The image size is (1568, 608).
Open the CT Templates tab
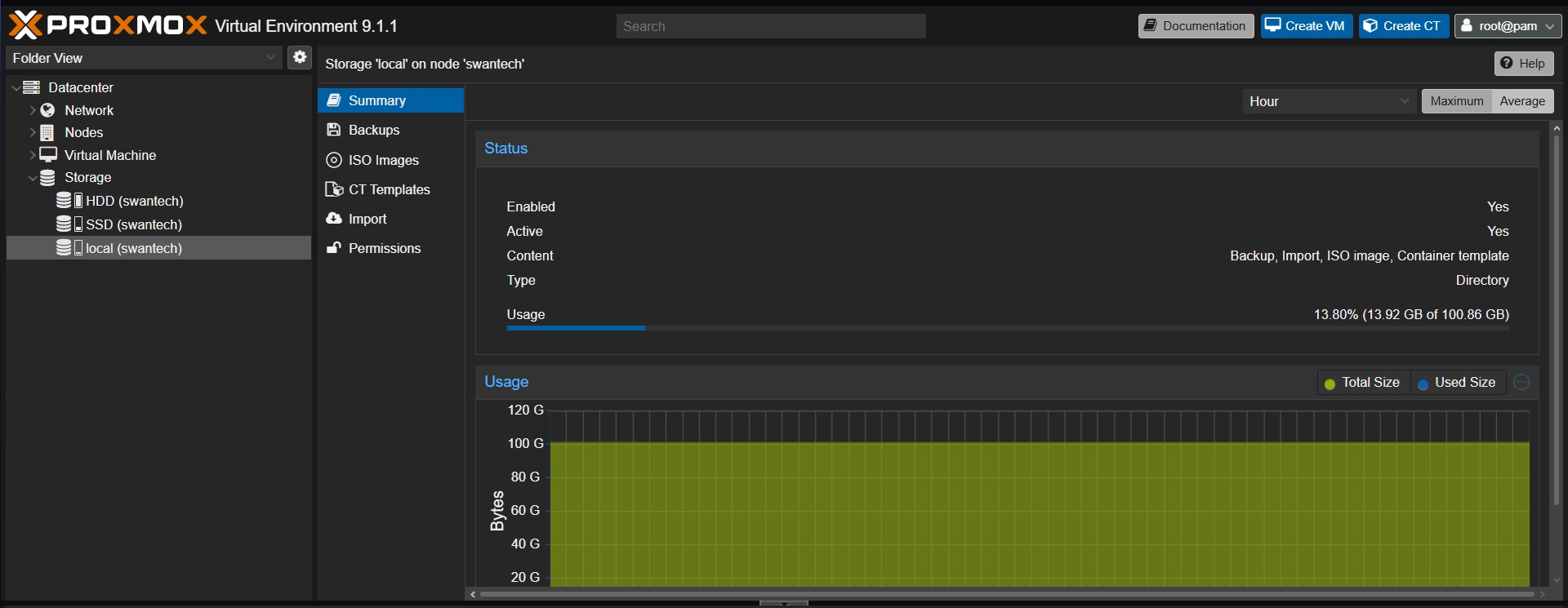tap(390, 189)
